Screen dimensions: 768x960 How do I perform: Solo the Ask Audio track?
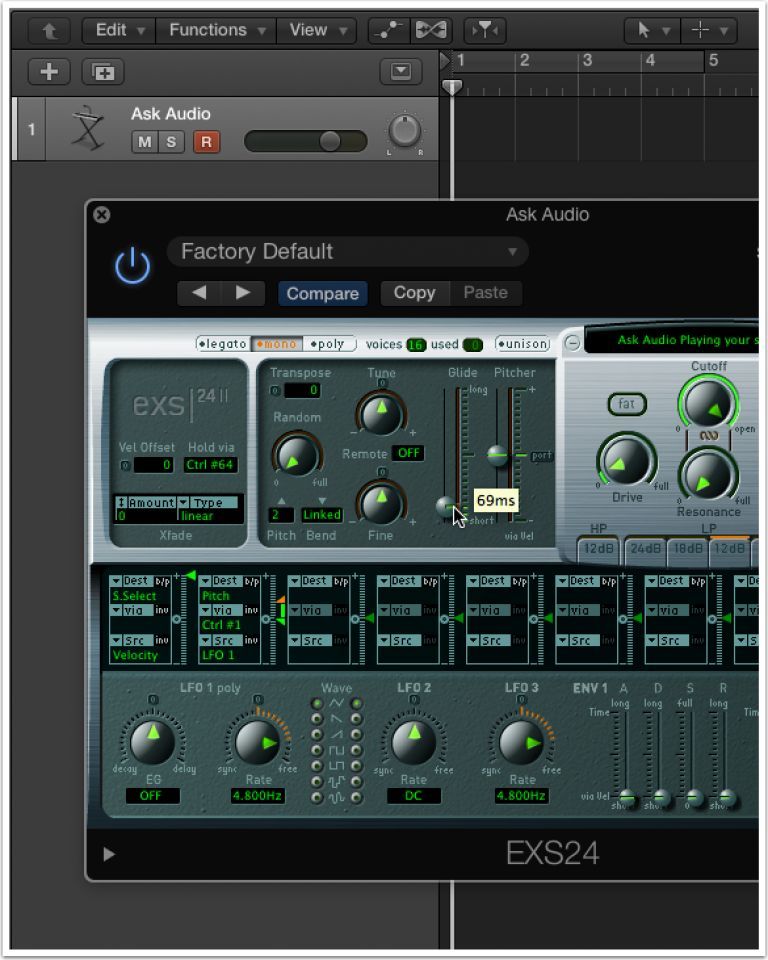coord(171,142)
